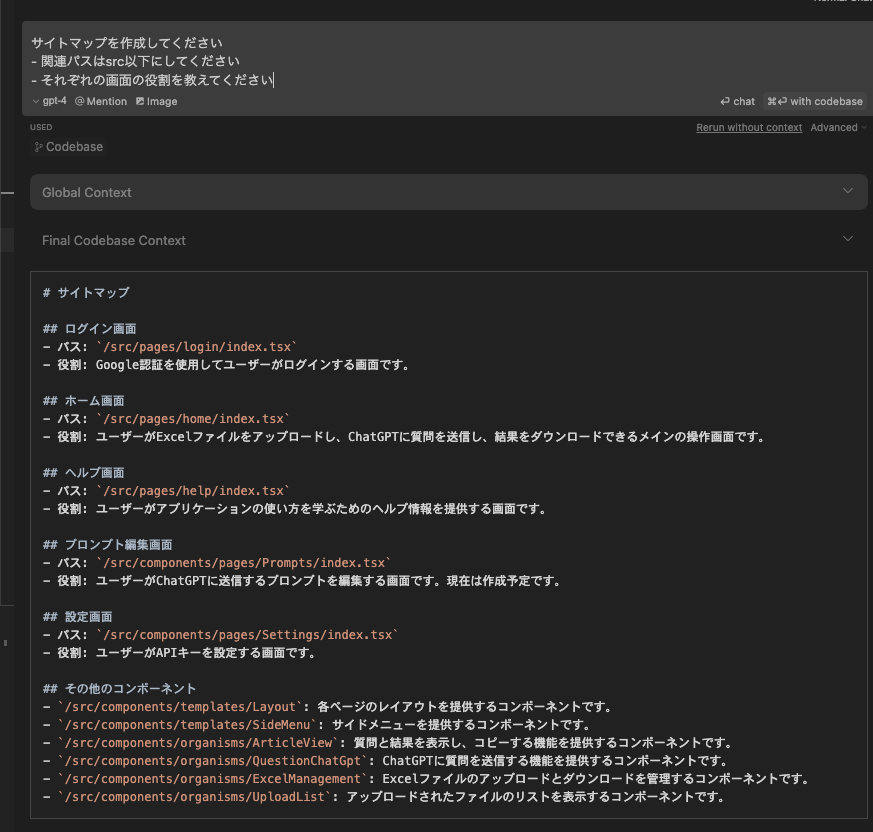This screenshot has width=873, height=832.
Task: Click the "Rerun without context" link
Action: (x=748, y=127)
